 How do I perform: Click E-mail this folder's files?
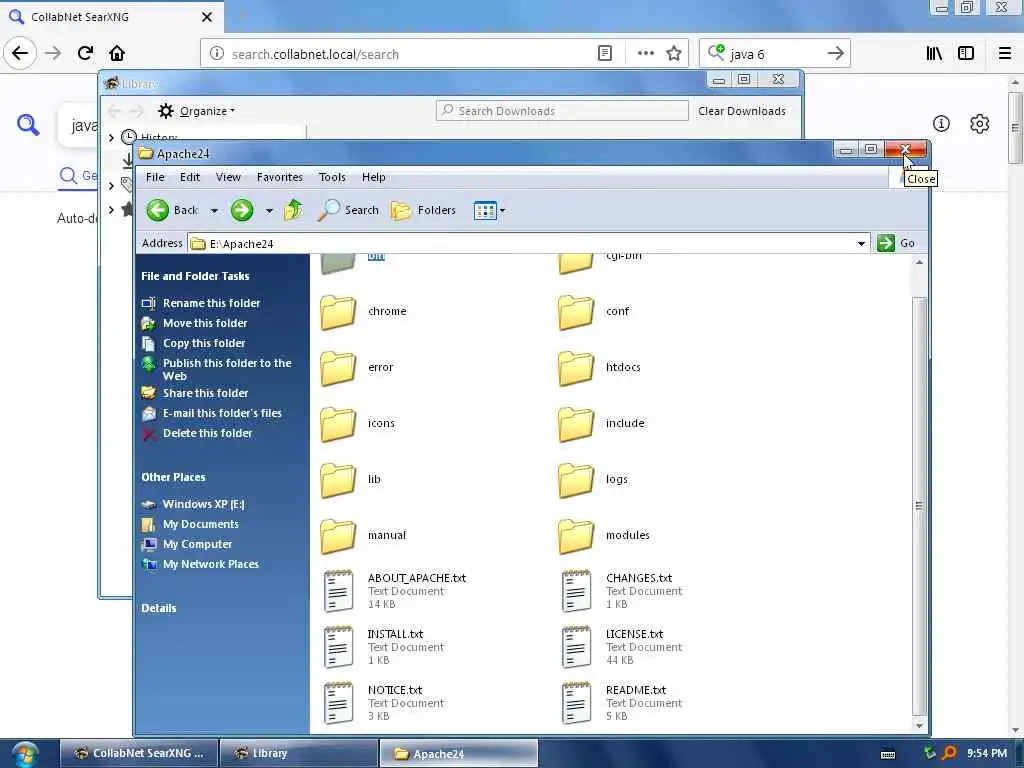point(222,413)
